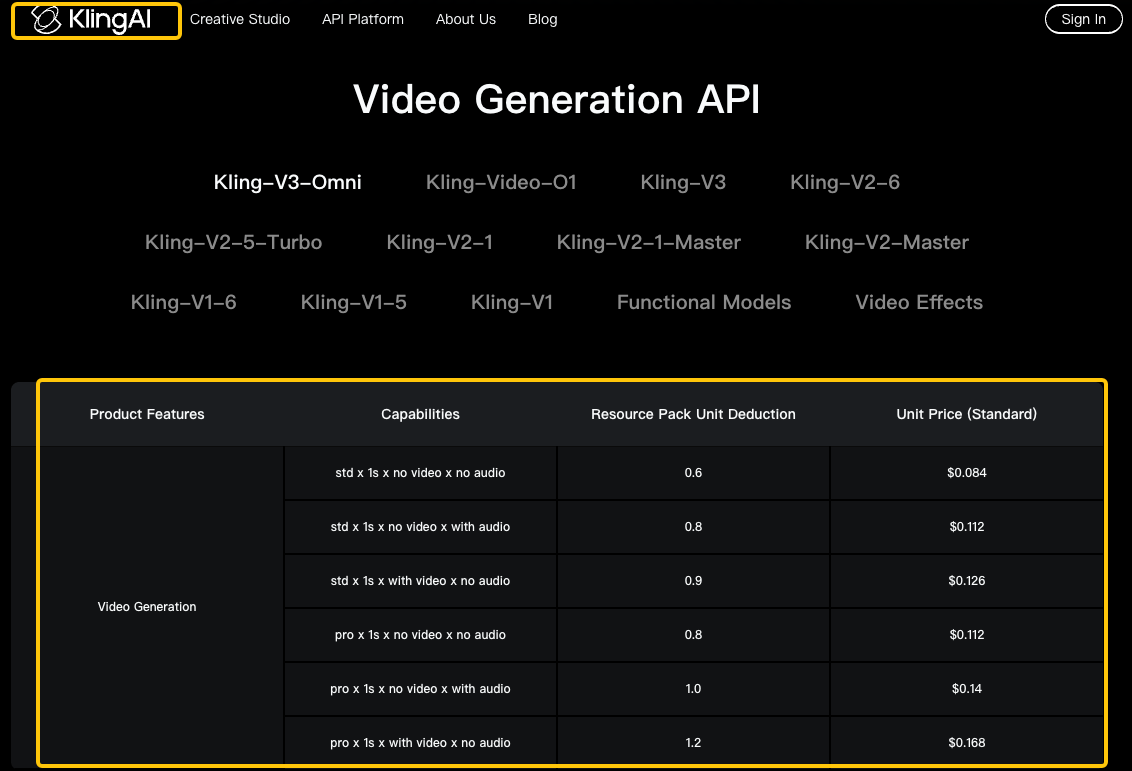Click the Product Features column header

(147, 414)
